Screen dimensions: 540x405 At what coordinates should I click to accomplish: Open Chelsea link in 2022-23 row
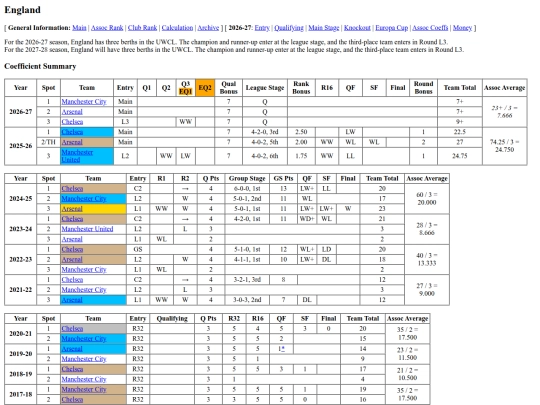coord(72,249)
